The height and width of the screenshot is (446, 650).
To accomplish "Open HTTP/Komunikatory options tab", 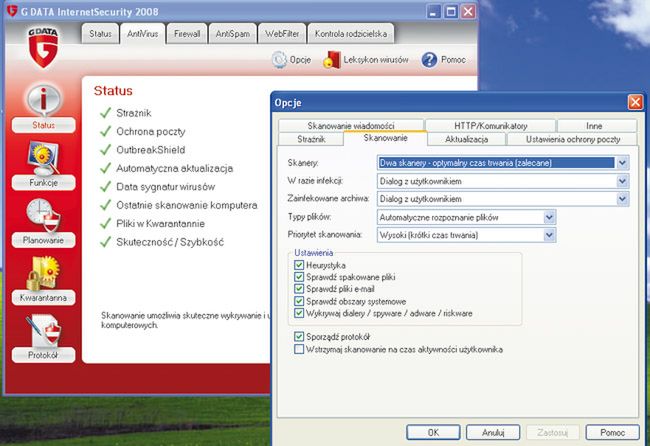I will (490, 126).
